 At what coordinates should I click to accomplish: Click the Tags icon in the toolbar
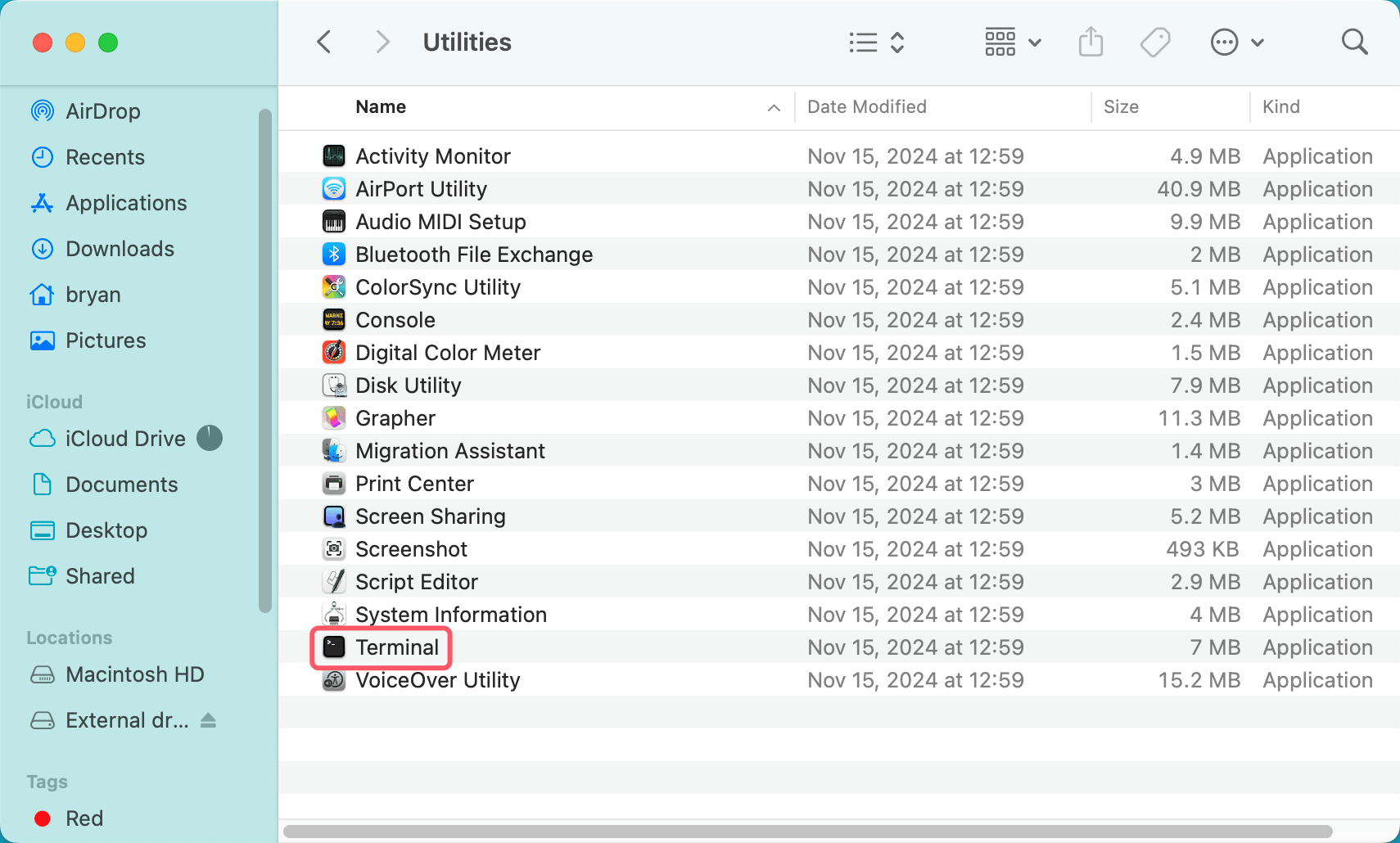(1155, 41)
